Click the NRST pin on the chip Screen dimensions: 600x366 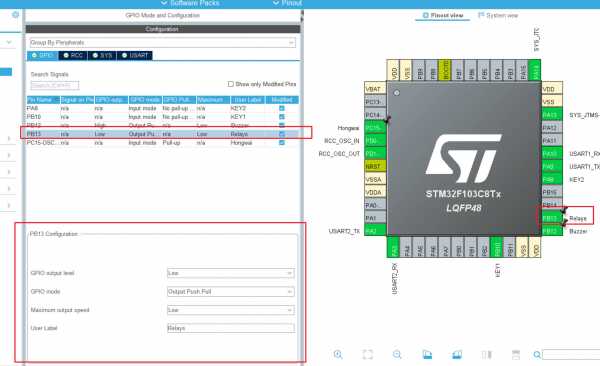click(375, 167)
